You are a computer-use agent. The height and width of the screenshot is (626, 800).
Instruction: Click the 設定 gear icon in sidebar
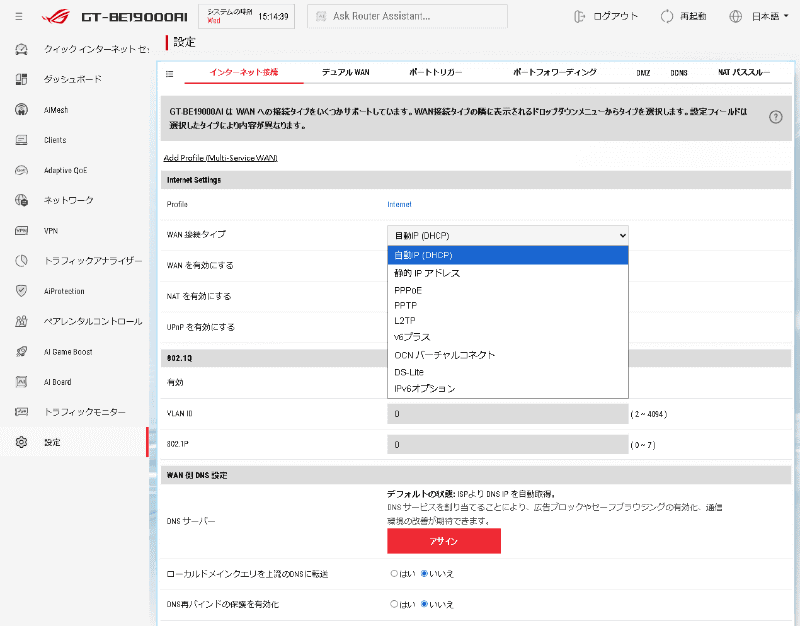[21, 442]
